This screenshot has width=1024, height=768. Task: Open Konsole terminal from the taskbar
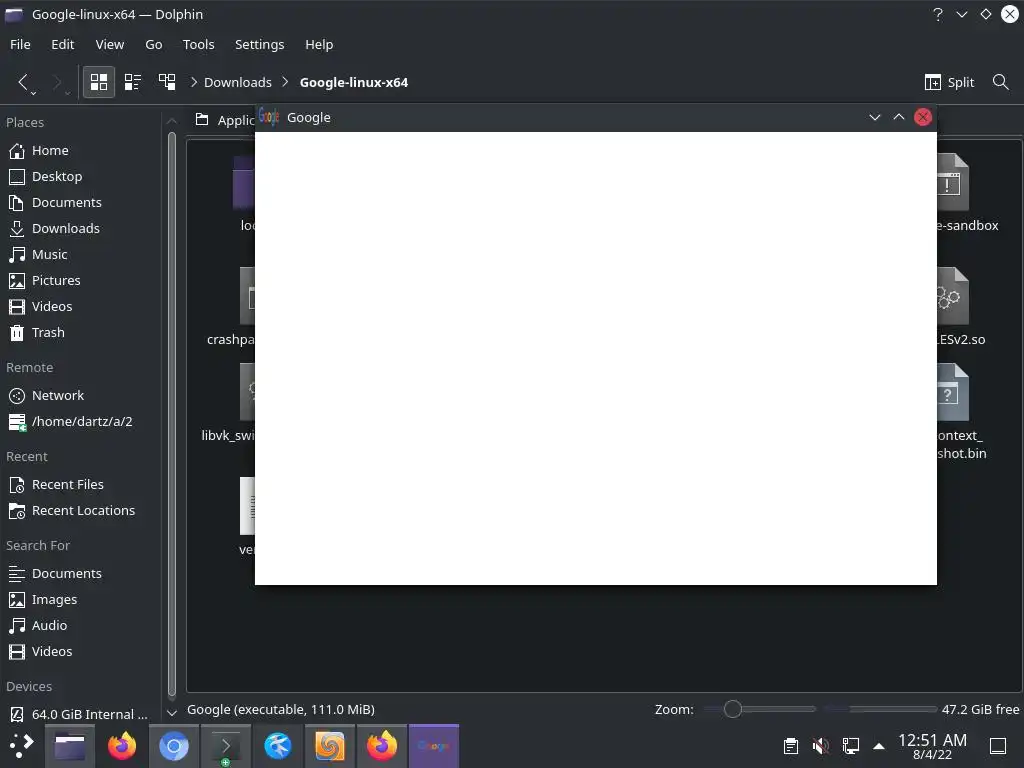pos(226,746)
